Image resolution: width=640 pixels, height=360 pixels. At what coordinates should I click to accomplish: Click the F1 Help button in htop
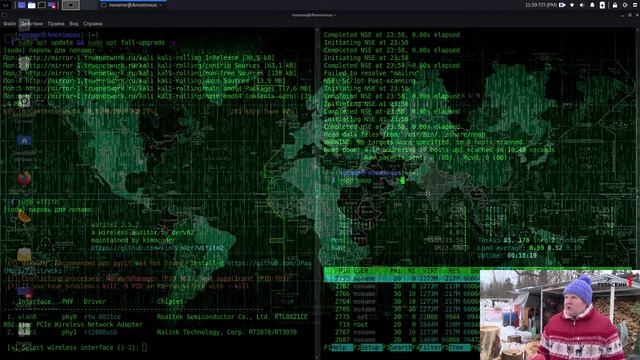[x=338, y=348]
